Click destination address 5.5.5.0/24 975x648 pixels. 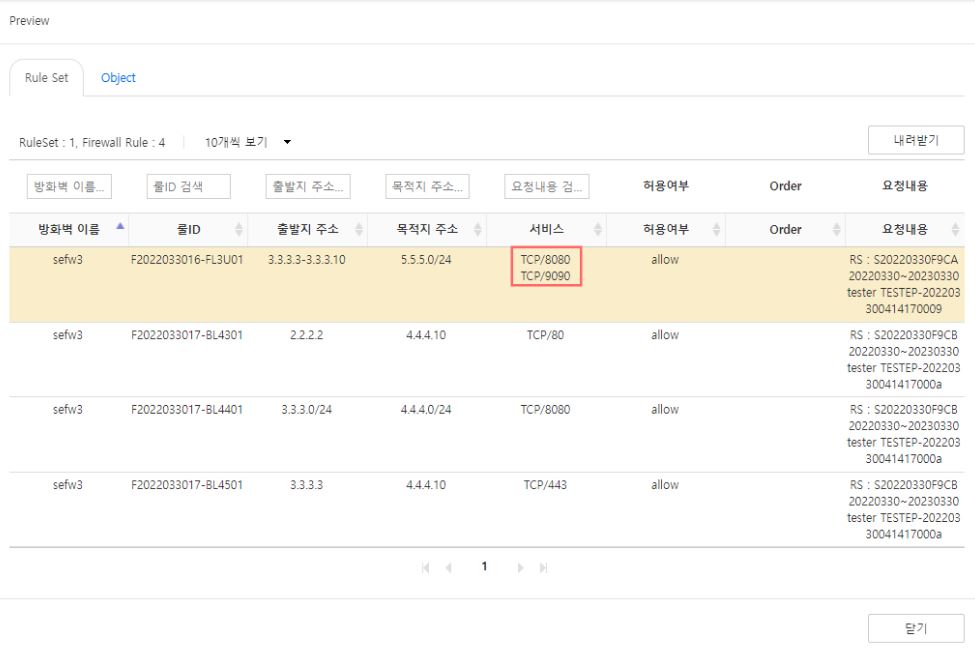tap(426, 260)
